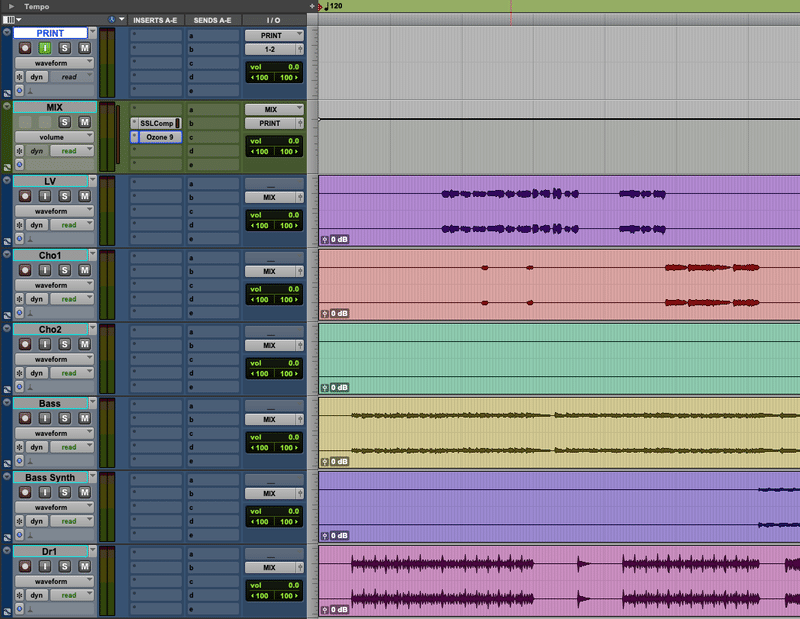The width and height of the screenshot is (800, 619).
Task: Solo the Bass Synth track
Action: point(64,492)
